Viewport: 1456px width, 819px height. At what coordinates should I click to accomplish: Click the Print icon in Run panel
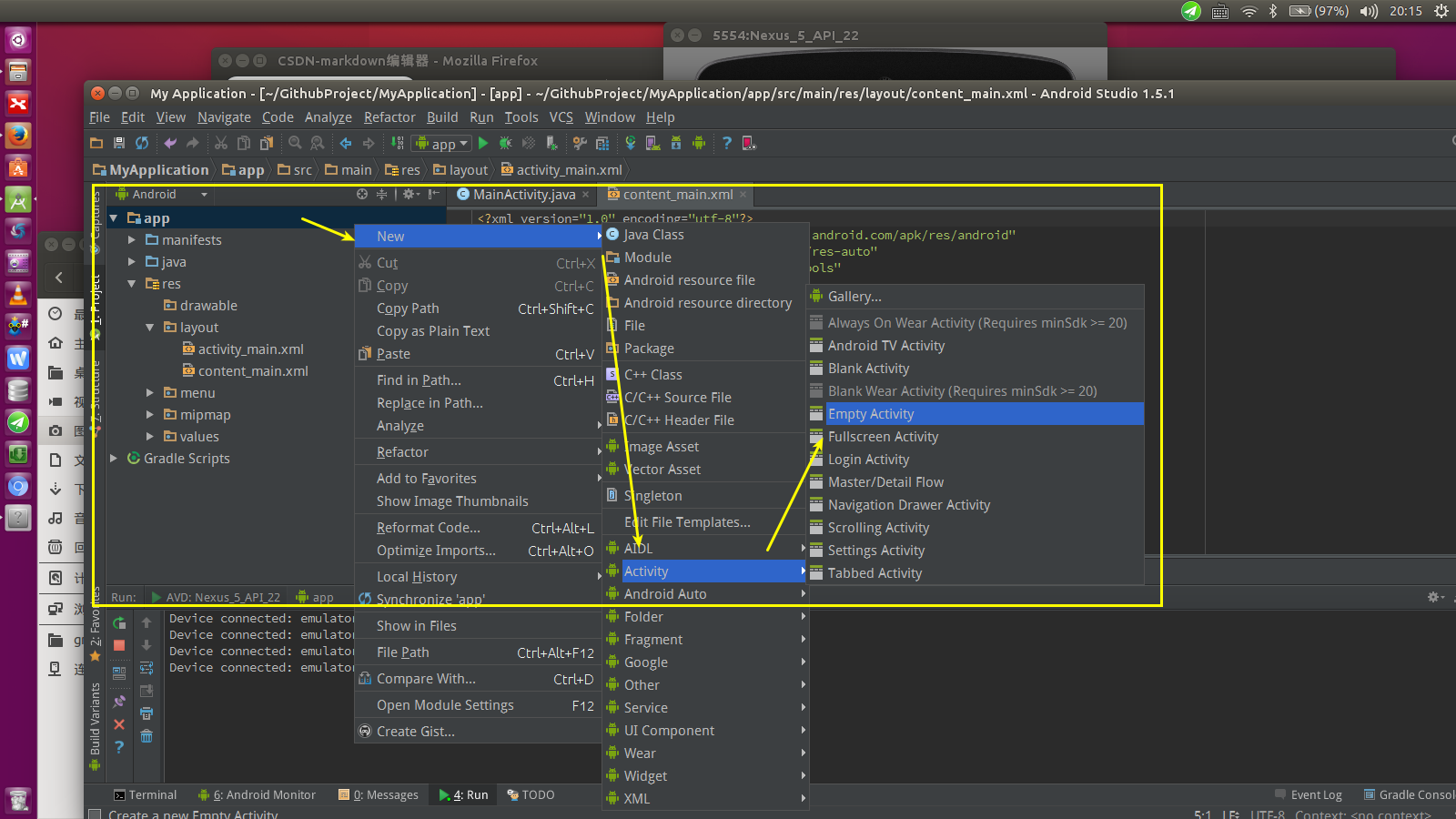(147, 713)
